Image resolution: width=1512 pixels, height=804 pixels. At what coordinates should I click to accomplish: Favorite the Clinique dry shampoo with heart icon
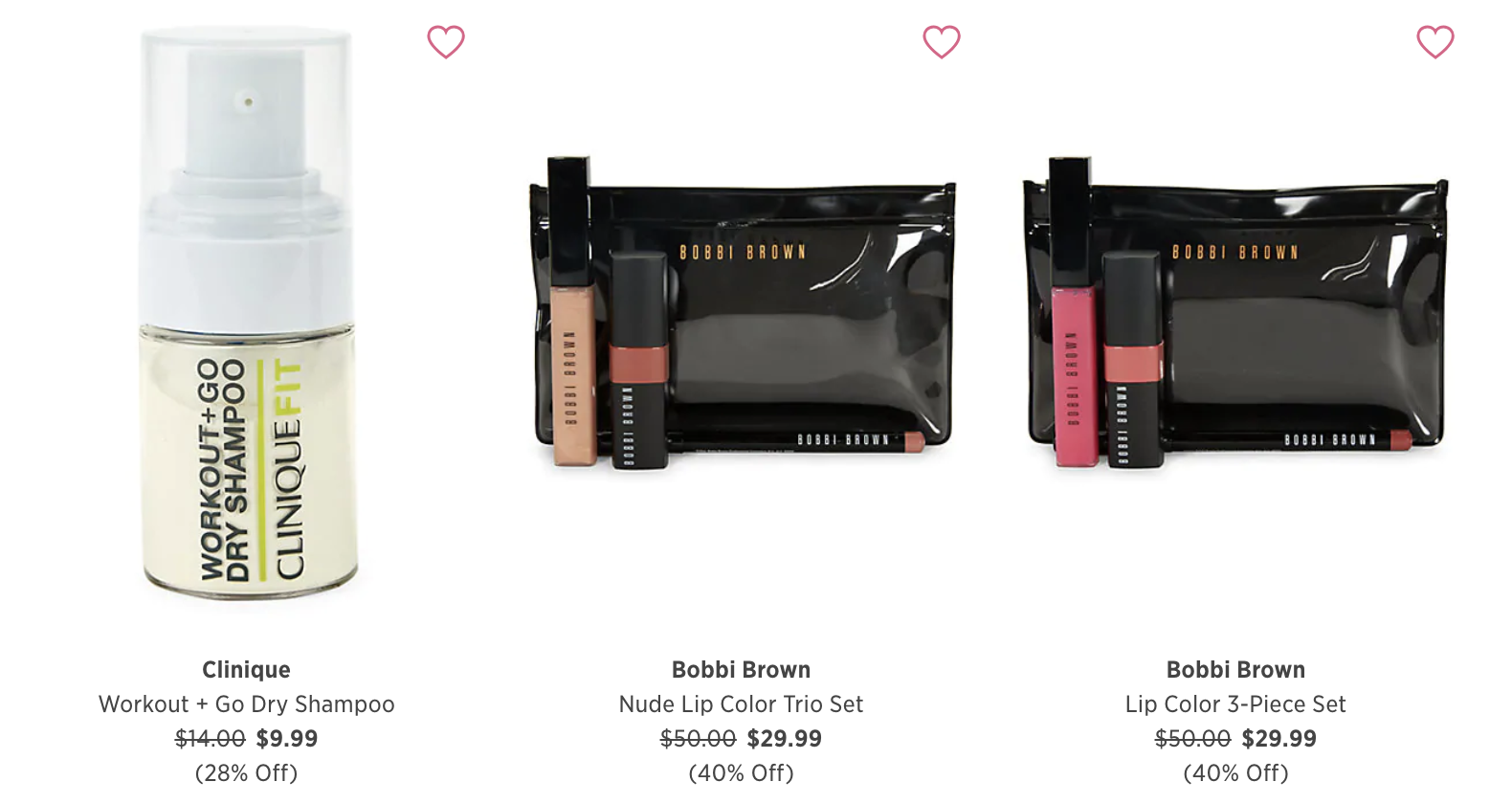tap(446, 42)
